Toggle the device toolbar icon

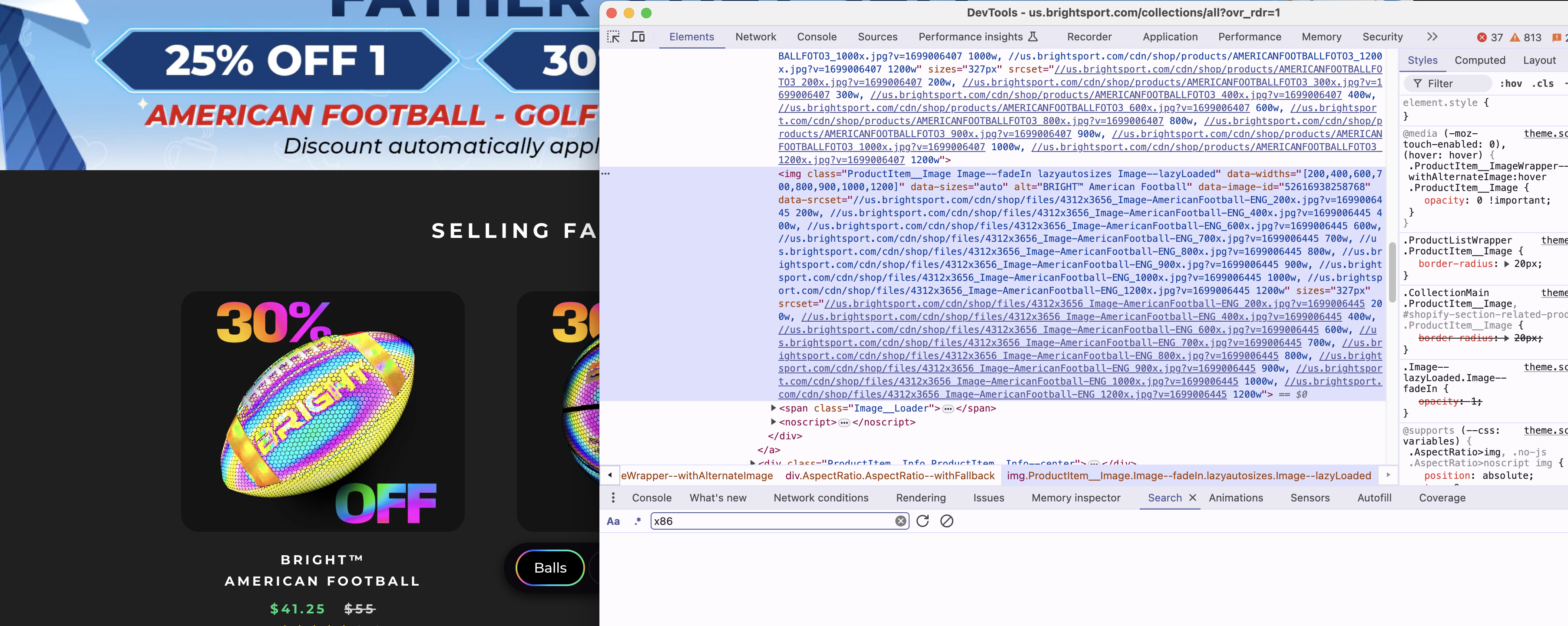[x=637, y=37]
